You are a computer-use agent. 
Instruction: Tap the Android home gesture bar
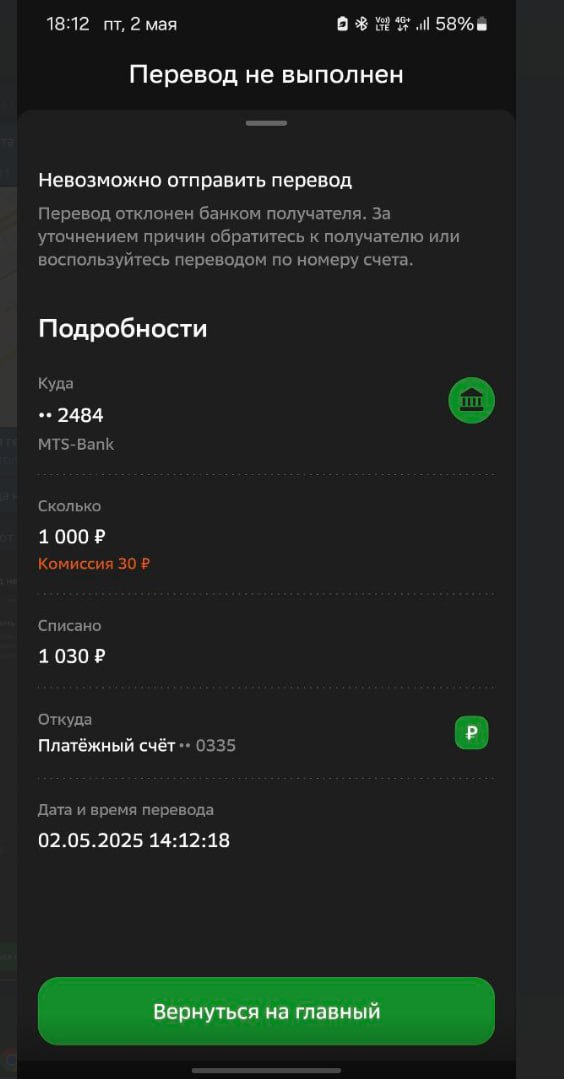(266, 1071)
